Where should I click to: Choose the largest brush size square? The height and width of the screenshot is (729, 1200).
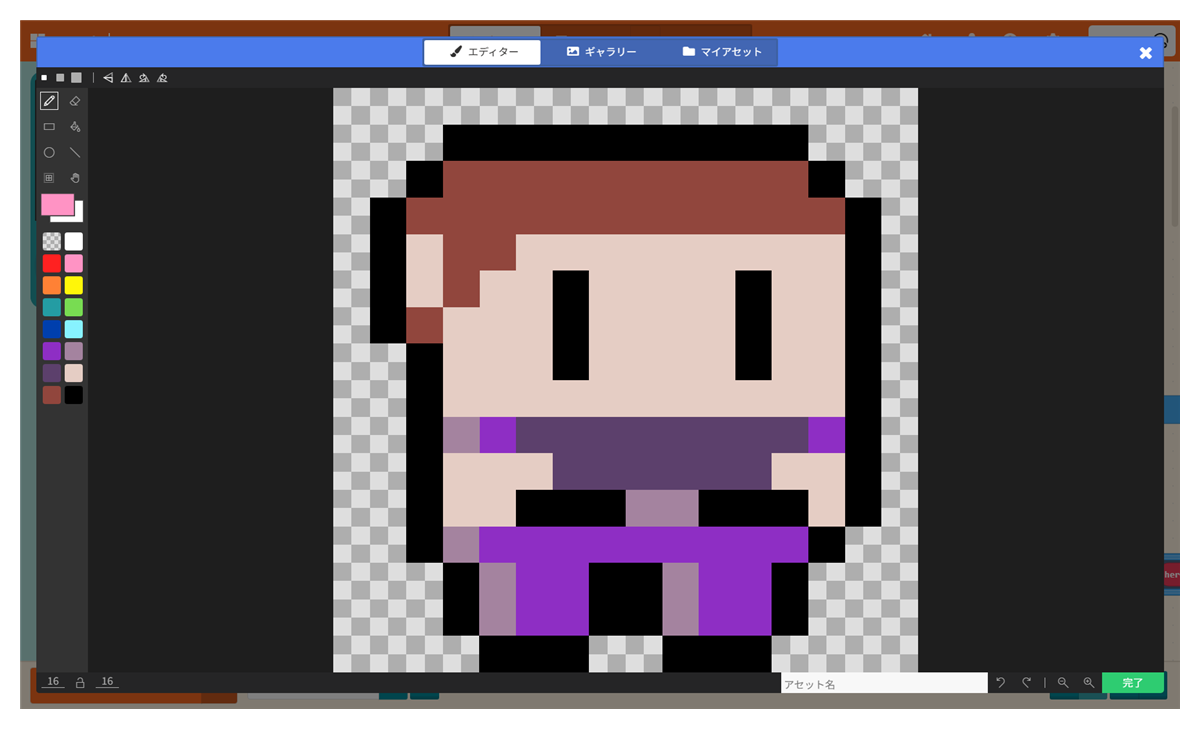[76, 77]
